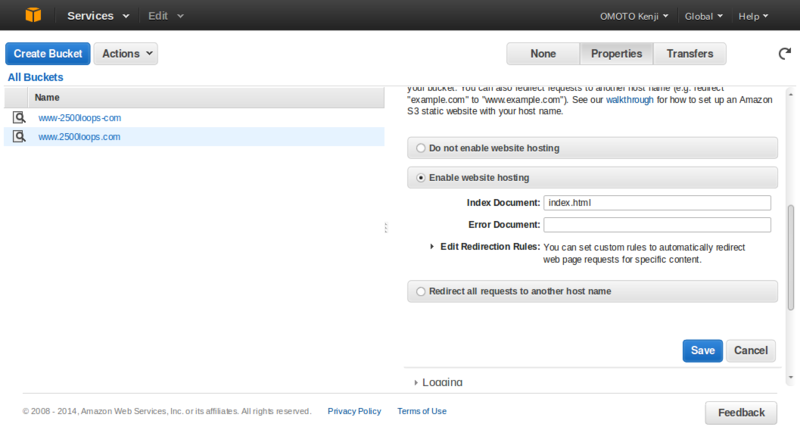Open the Services dropdown menu
Viewport: 800px width, 433px height.
(98, 16)
